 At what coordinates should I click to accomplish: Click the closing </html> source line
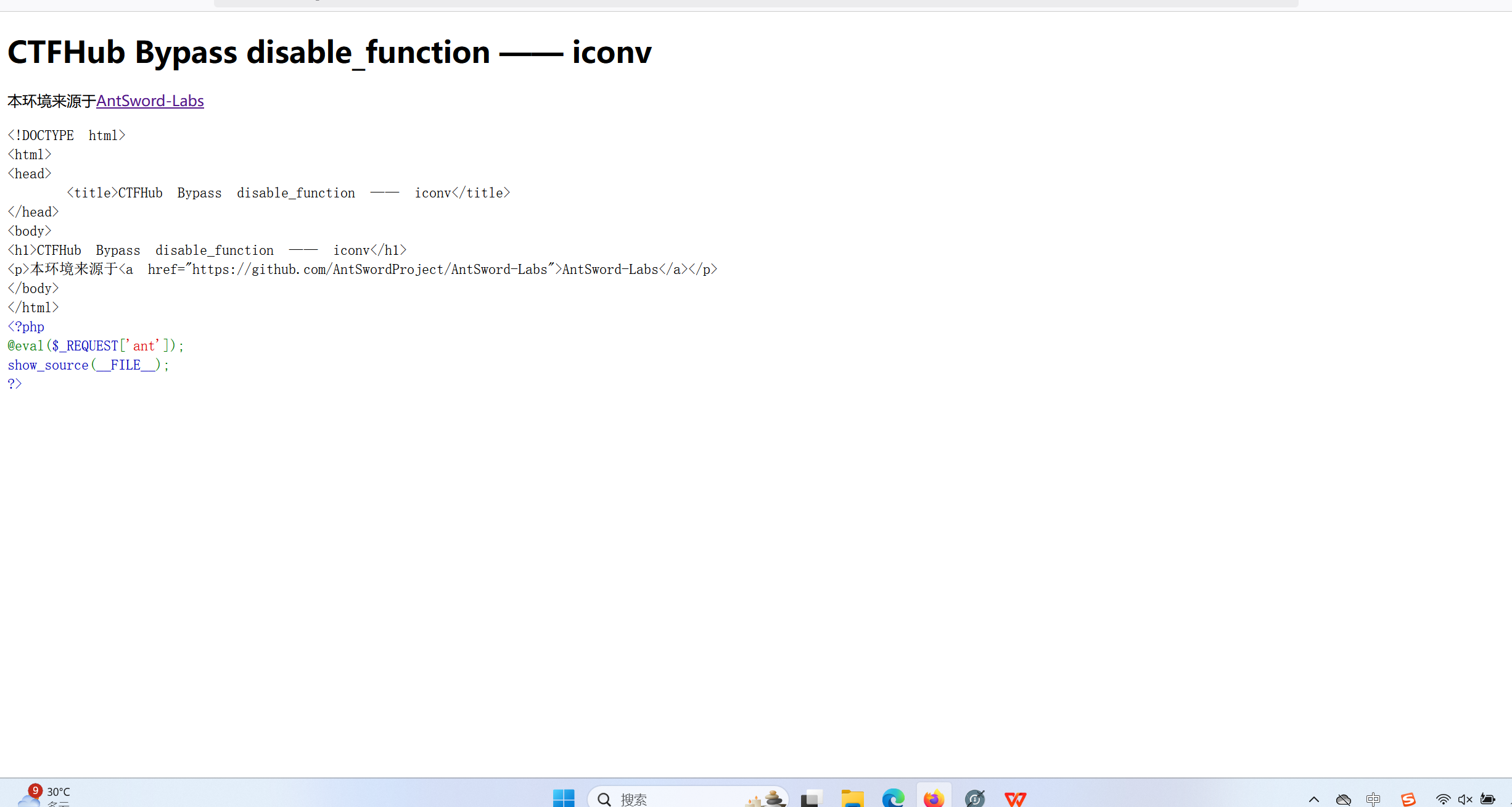(x=33, y=307)
